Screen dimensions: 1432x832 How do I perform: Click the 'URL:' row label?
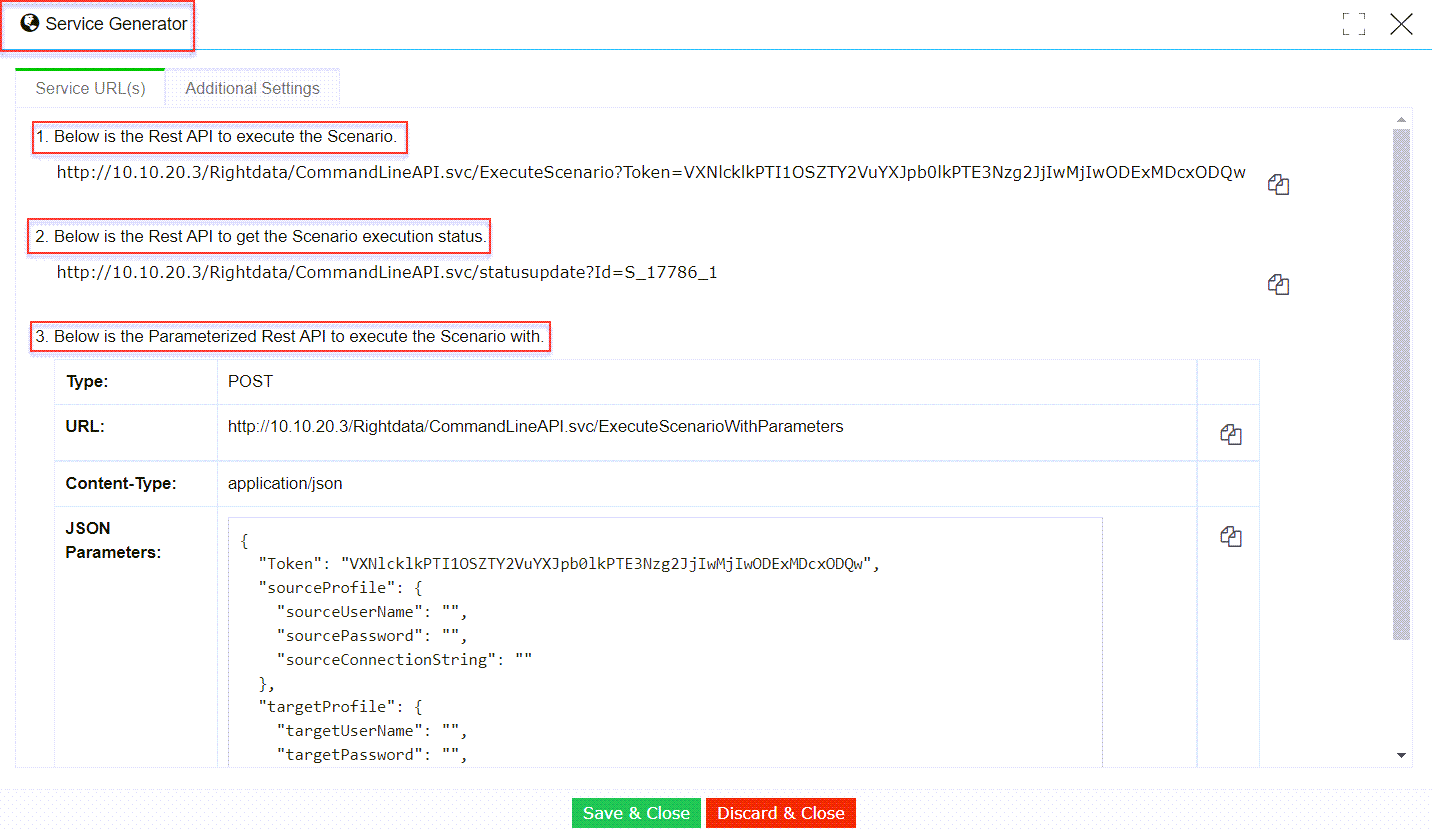[85, 426]
